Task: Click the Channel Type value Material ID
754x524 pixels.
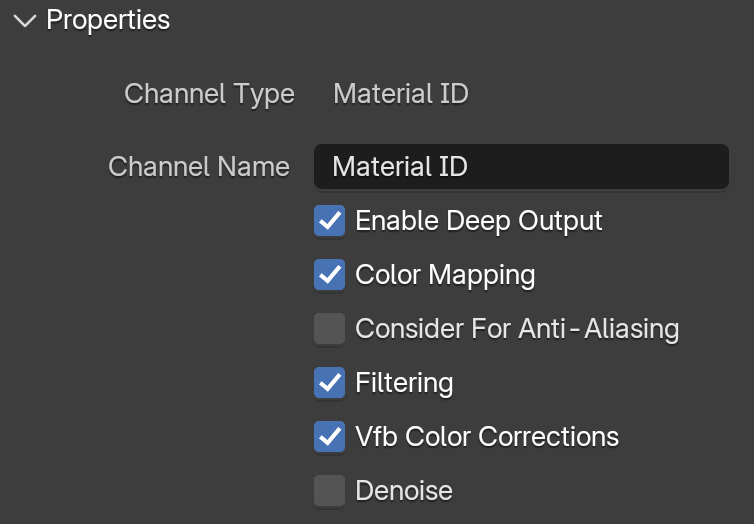Action: [x=401, y=93]
